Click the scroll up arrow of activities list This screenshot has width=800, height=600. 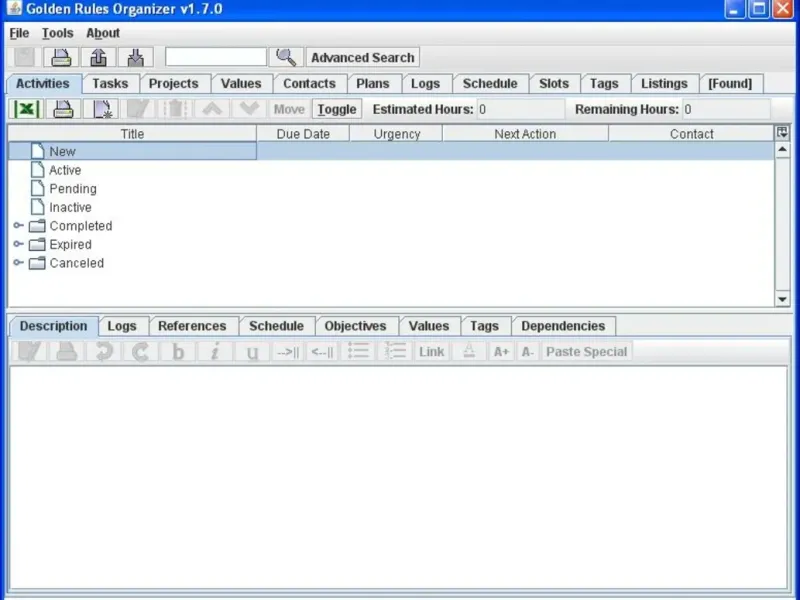coord(782,149)
